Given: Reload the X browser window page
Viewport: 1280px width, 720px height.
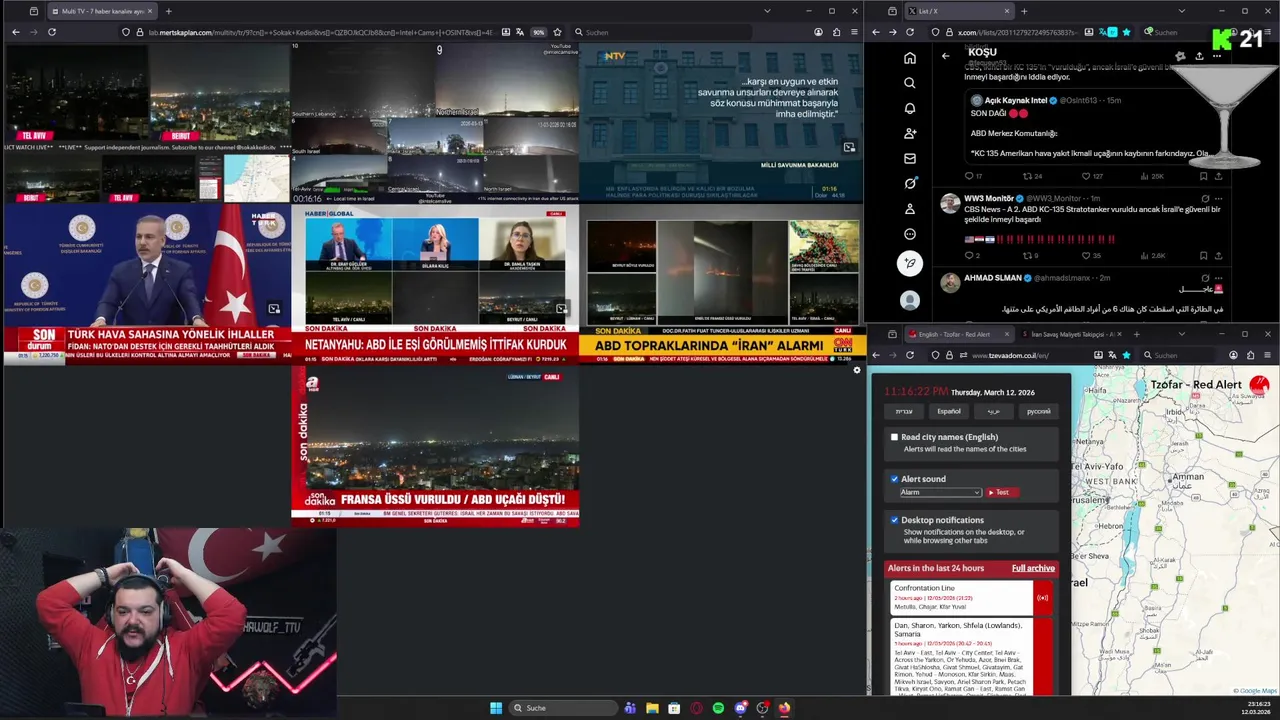Looking at the screenshot, I should tap(909, 32).
